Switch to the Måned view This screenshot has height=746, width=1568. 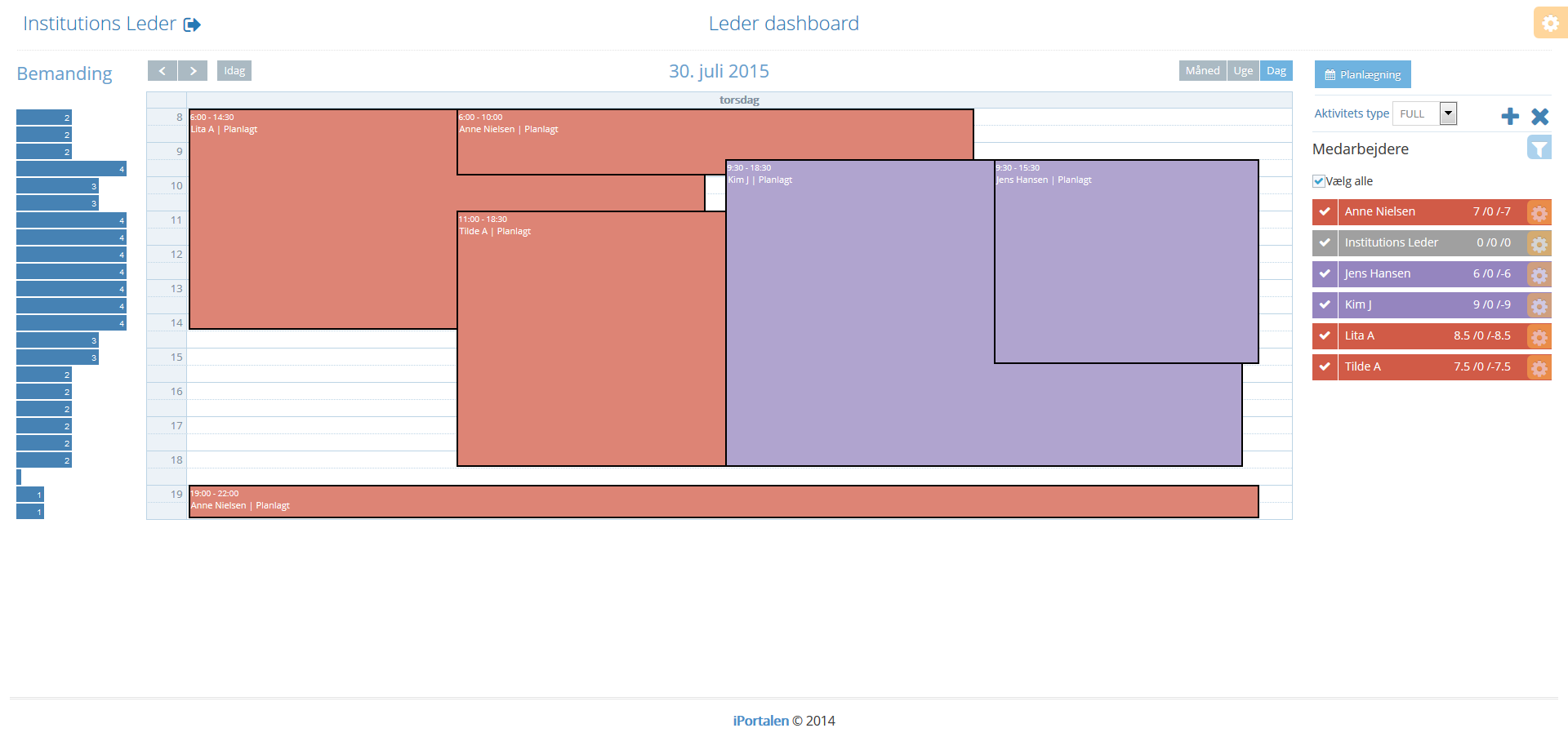point(1202,71)
